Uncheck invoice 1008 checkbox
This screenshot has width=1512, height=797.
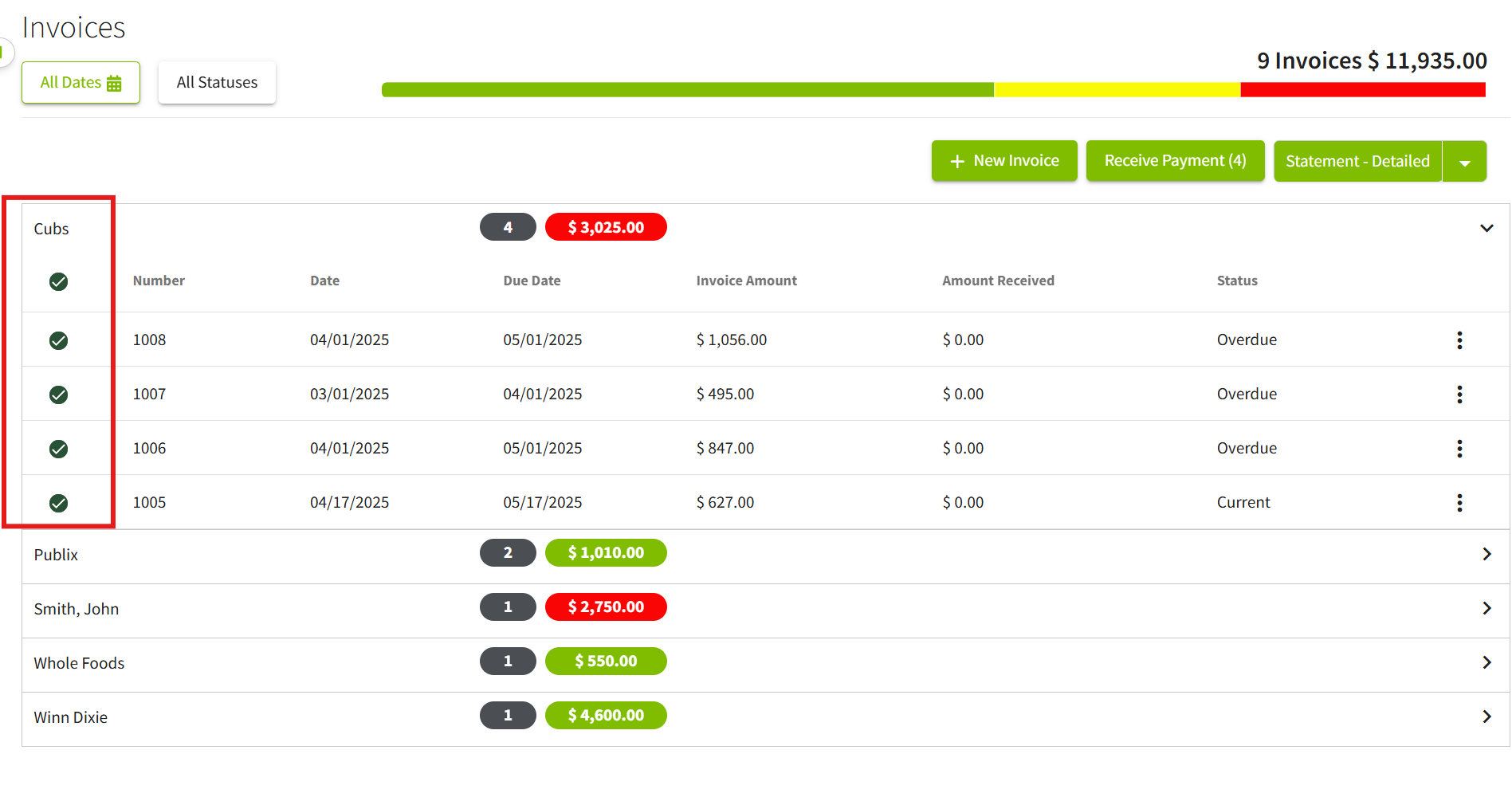58,340
